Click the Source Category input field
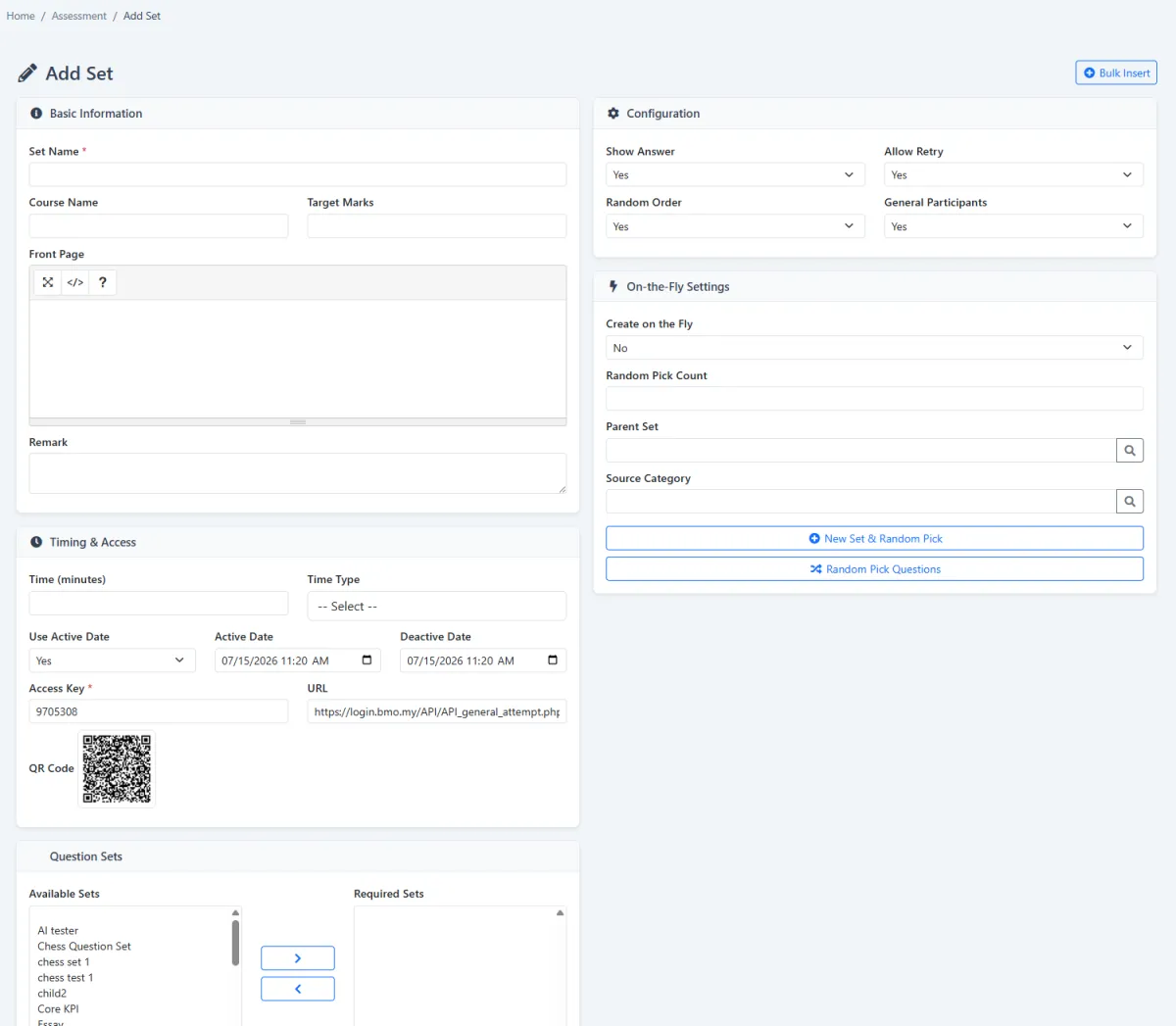This screenshot has width=1176, height=1026. click(860, 501)
